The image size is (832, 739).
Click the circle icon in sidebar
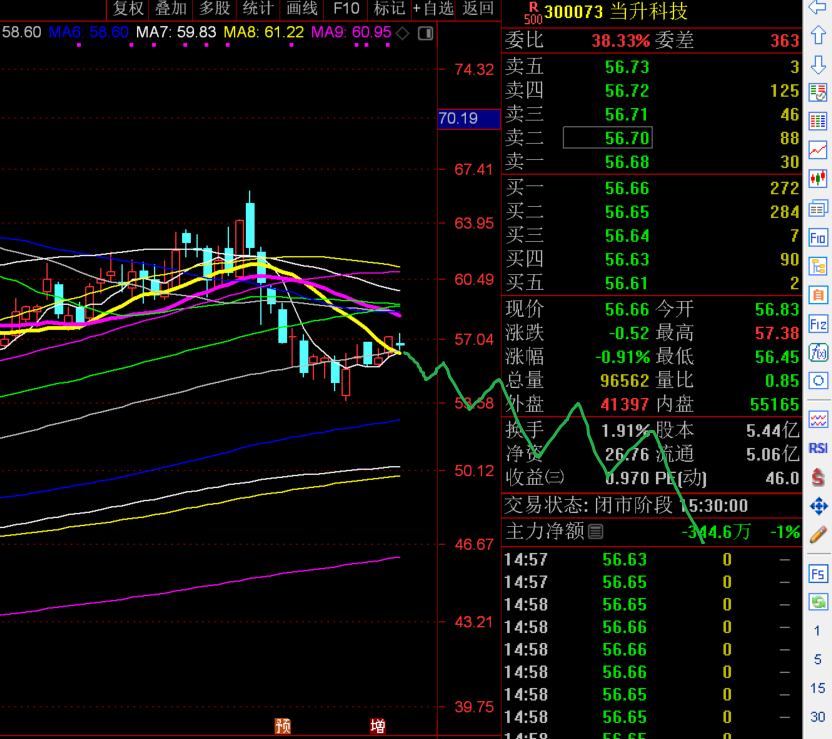click(x=818, y=381)
